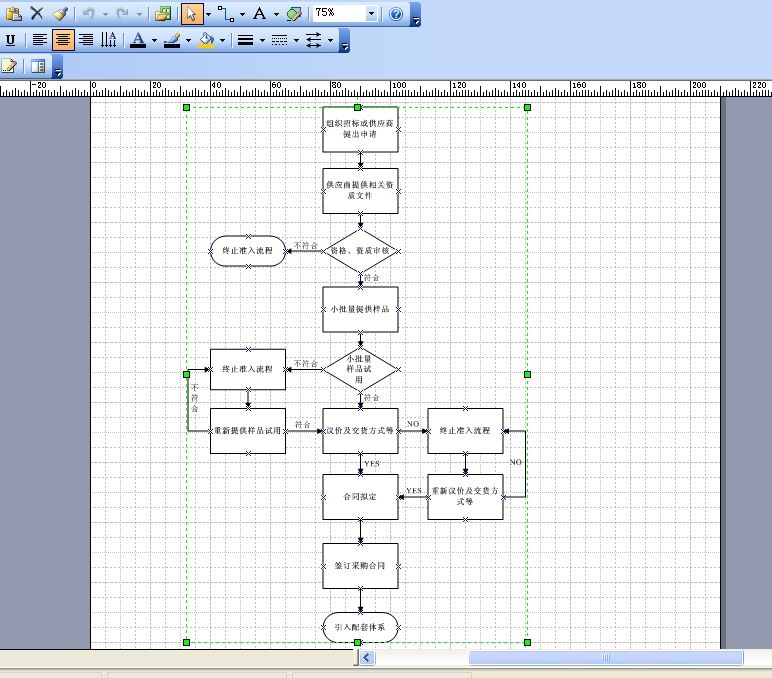Select the Text tool (A icon)
This screenshot has height=678, width=772.
point(260,14)
